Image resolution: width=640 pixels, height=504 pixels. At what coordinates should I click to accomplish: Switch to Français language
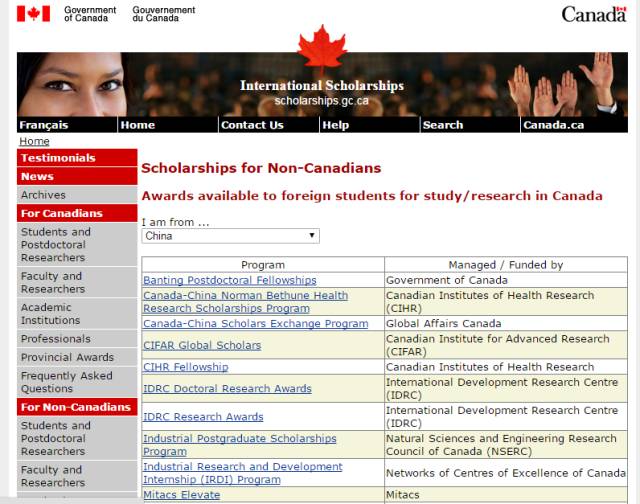point(67,125)
